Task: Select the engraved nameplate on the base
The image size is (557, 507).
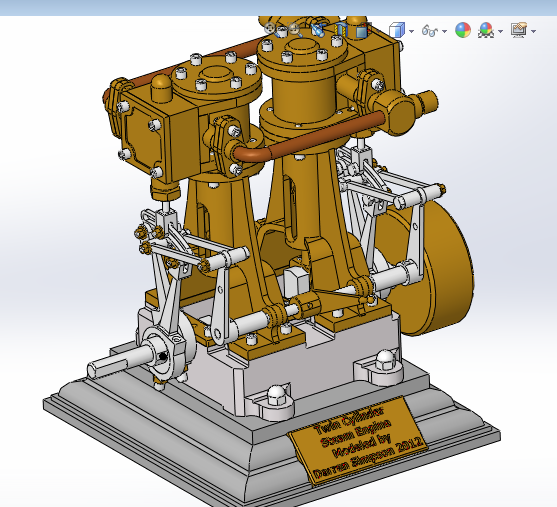Action: tap(358, 441)
